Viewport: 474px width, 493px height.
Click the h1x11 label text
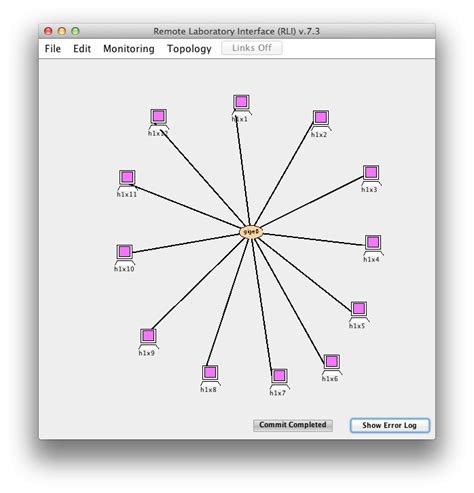[x=127, y=194]
